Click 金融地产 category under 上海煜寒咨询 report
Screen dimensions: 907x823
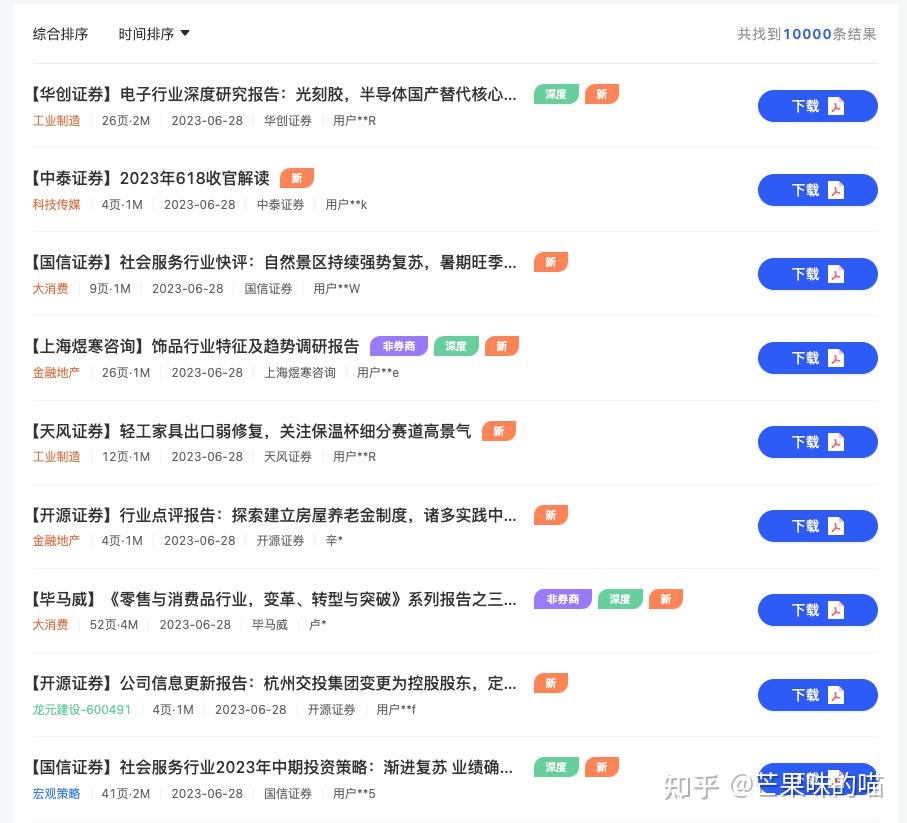[x=56, y=372]
